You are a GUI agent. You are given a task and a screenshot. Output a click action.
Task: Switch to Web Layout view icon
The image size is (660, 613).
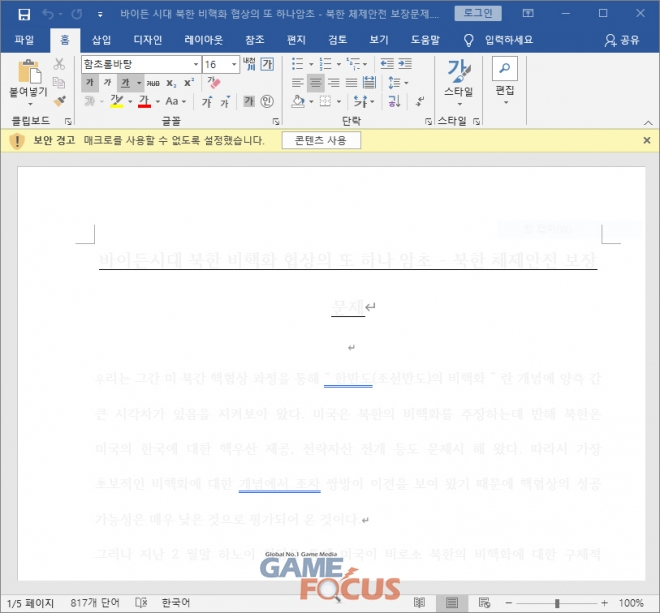click(483, 603)
